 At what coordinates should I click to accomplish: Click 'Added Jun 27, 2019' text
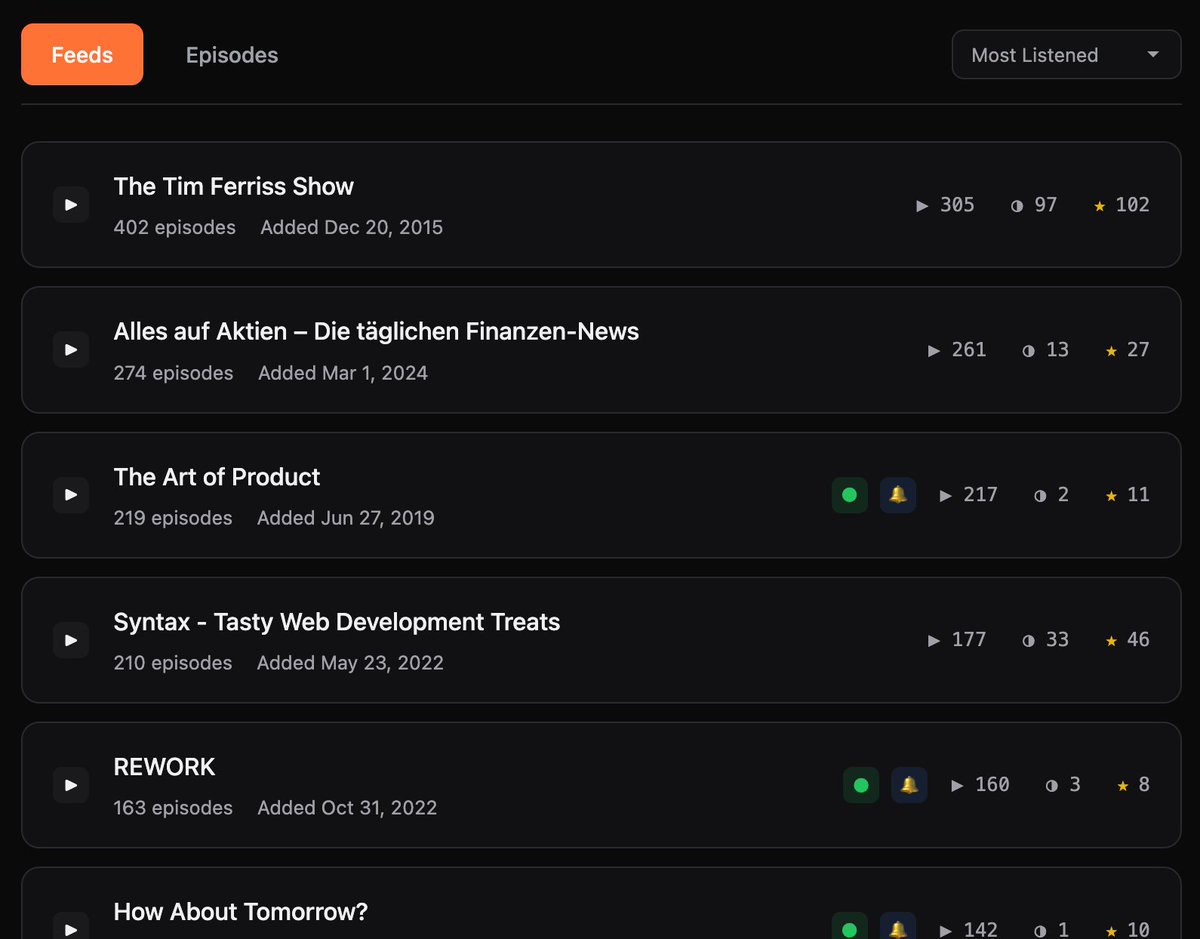346,518
